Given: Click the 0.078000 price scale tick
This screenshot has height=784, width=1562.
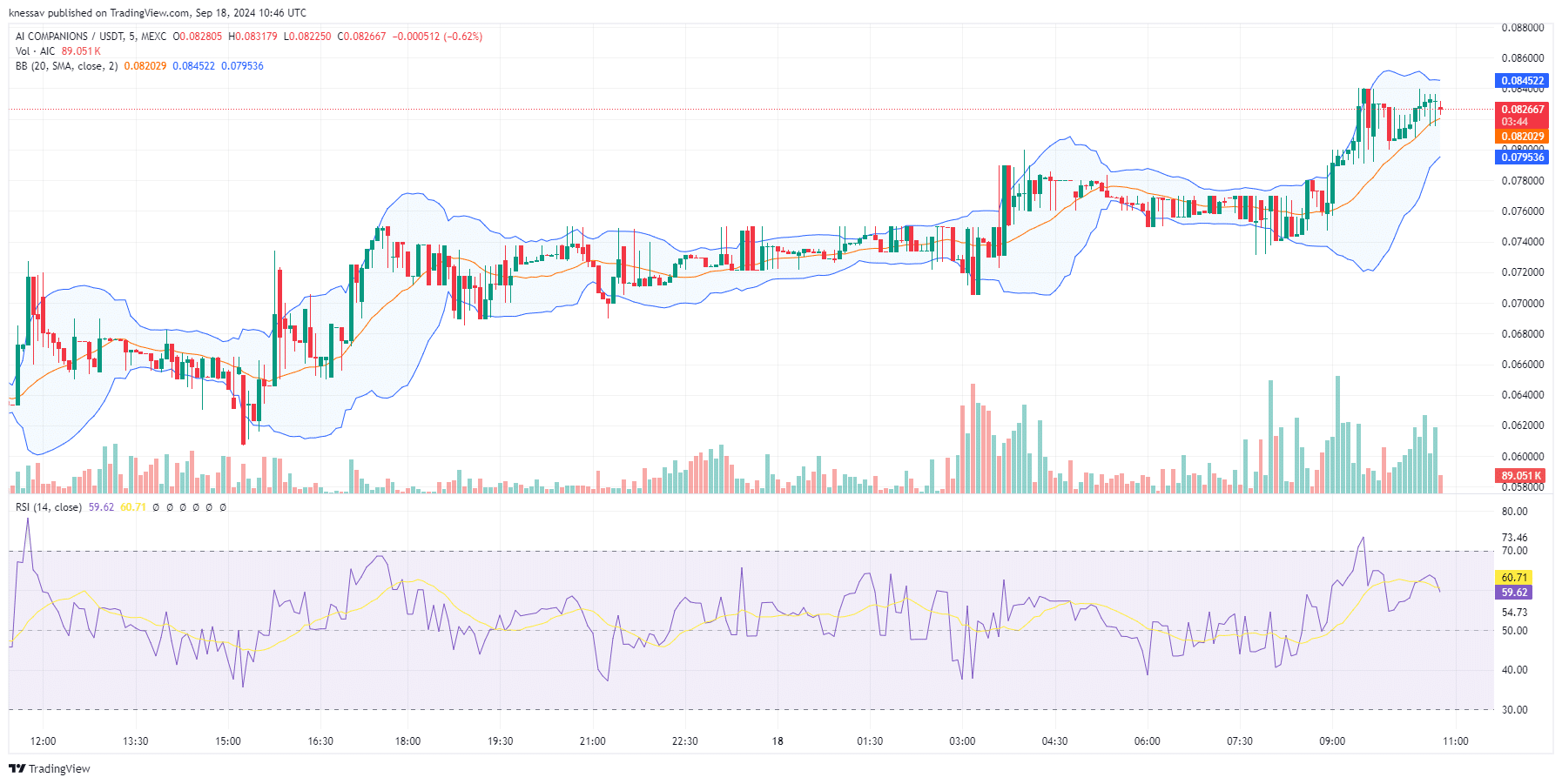Looking at the screenshot, I should tap(1522, 181).
